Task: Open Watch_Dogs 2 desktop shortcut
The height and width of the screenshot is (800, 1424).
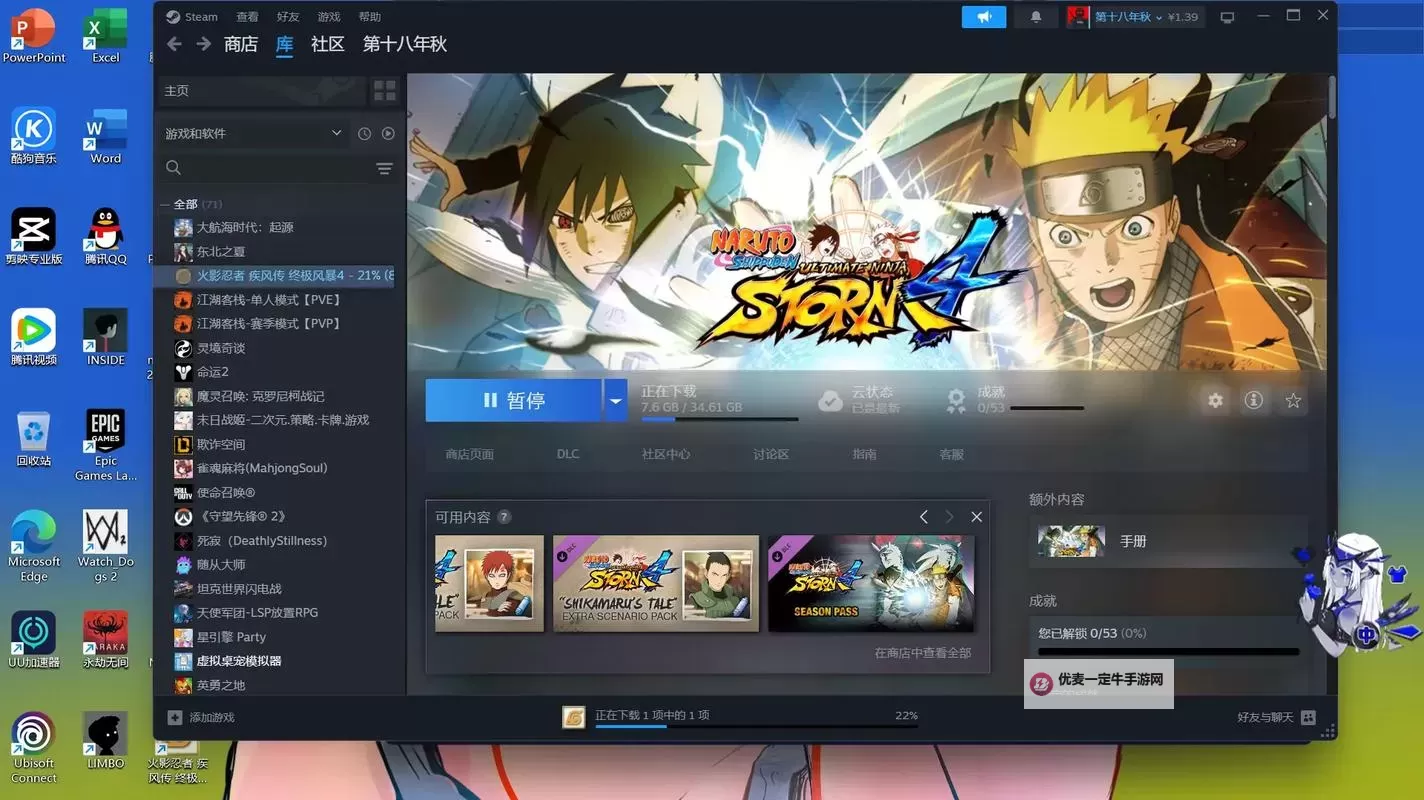Action: coord(105,546)
